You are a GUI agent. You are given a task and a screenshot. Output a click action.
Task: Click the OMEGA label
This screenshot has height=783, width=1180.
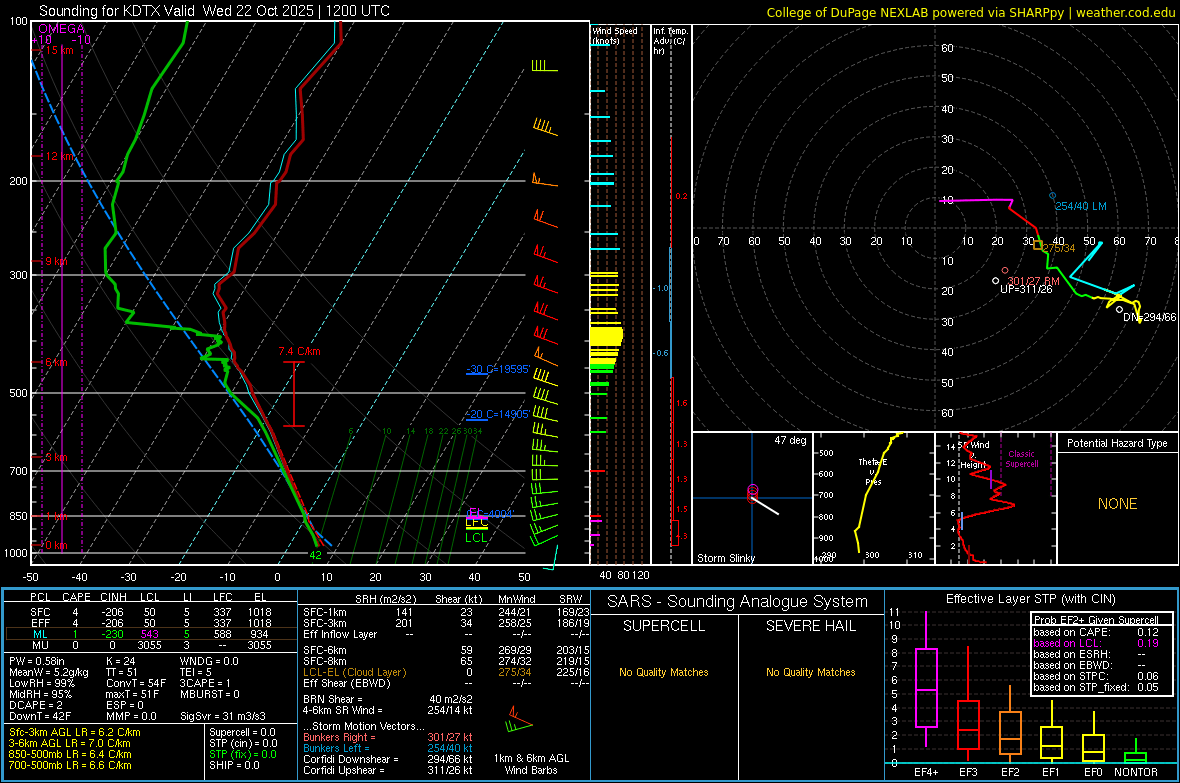(x=61, y=29)
